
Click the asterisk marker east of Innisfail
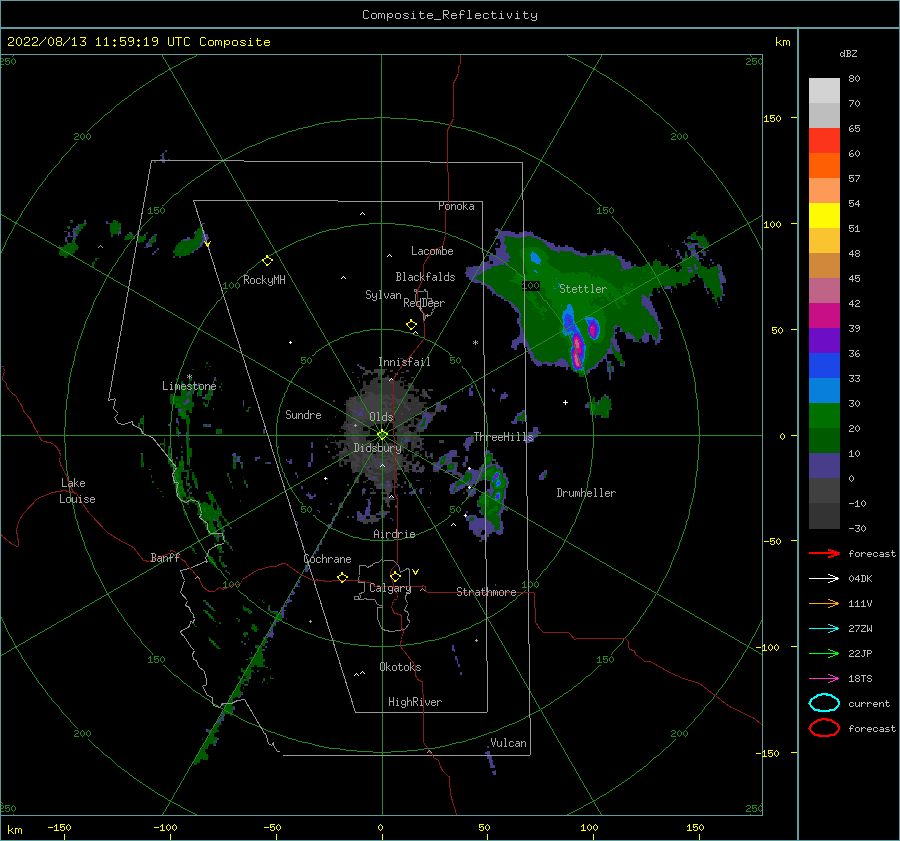tap(475, 343)
